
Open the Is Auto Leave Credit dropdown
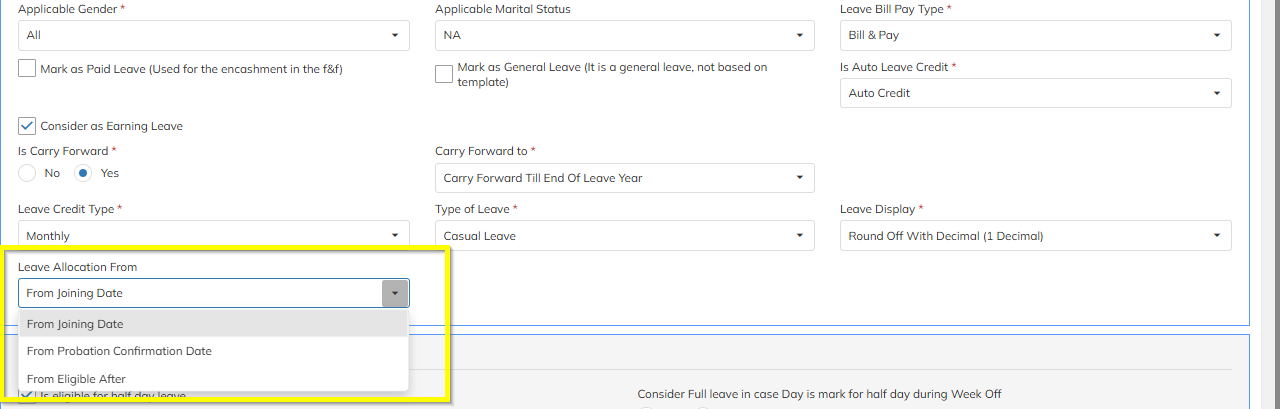(x=1035, y=93)
